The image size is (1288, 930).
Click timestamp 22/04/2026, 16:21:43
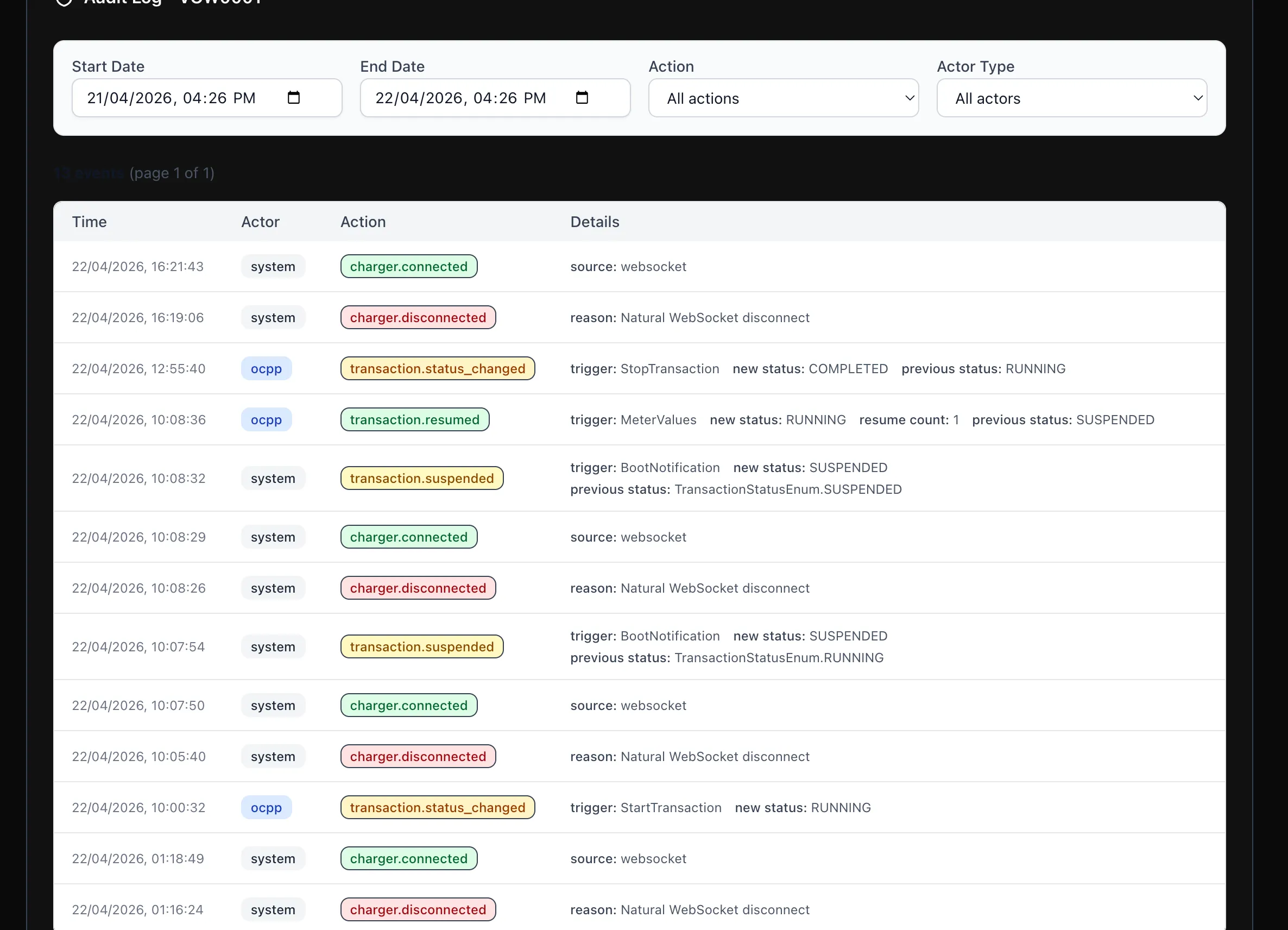(137, 266)
